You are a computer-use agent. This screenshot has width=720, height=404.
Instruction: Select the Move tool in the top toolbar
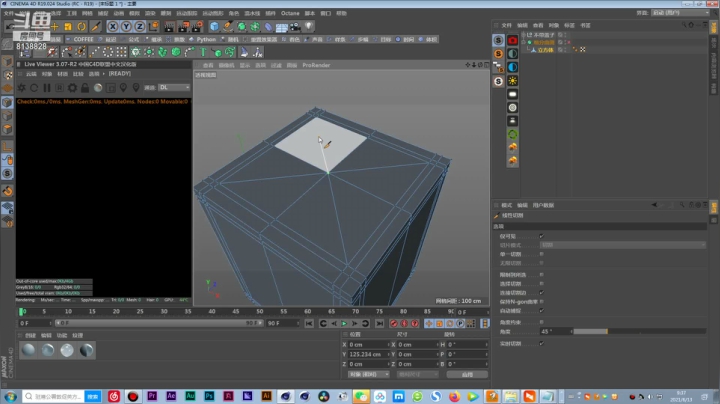coord(55,27)
